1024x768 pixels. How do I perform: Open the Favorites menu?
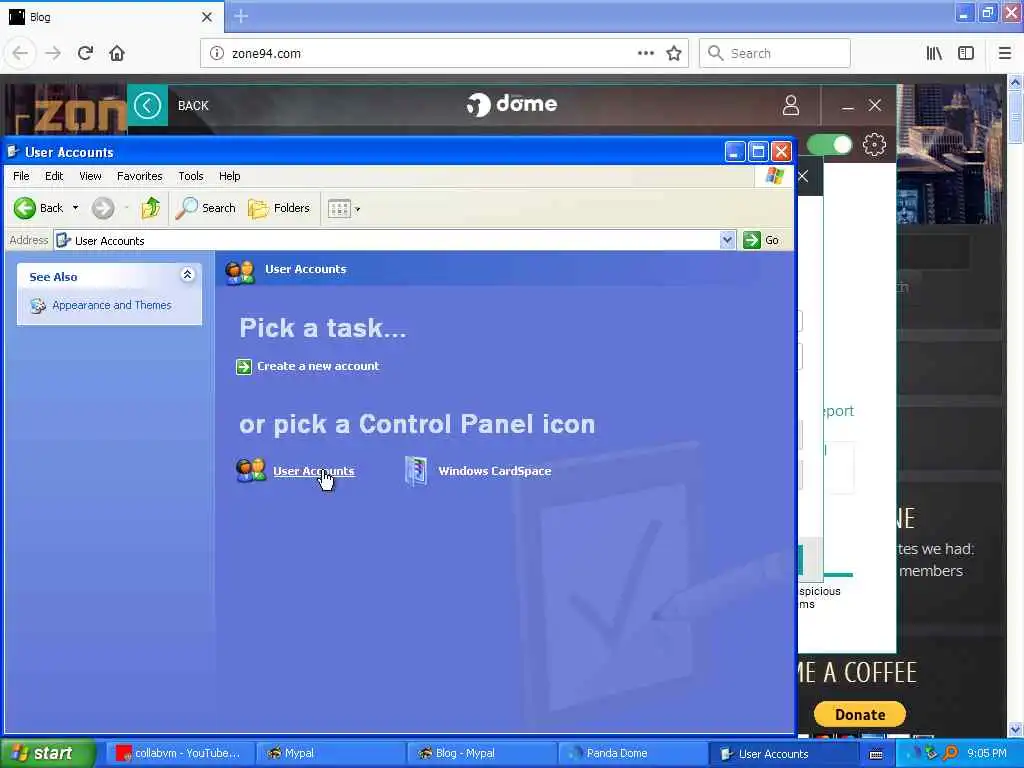pyautogui.click(x=140, y=176)
